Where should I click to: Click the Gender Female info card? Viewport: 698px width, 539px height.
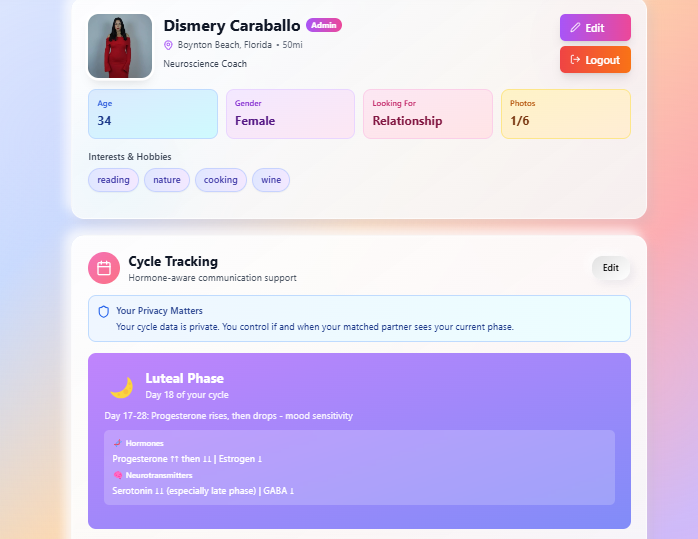tap(290, 114)
